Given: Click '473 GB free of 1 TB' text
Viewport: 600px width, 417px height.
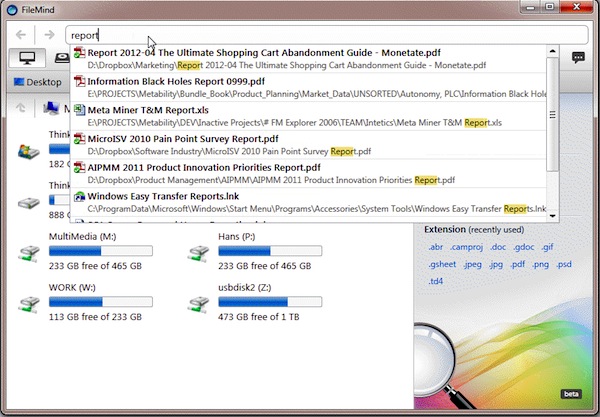Looking at the screenshot, I should pyautogui.click(x=259, y=317).
